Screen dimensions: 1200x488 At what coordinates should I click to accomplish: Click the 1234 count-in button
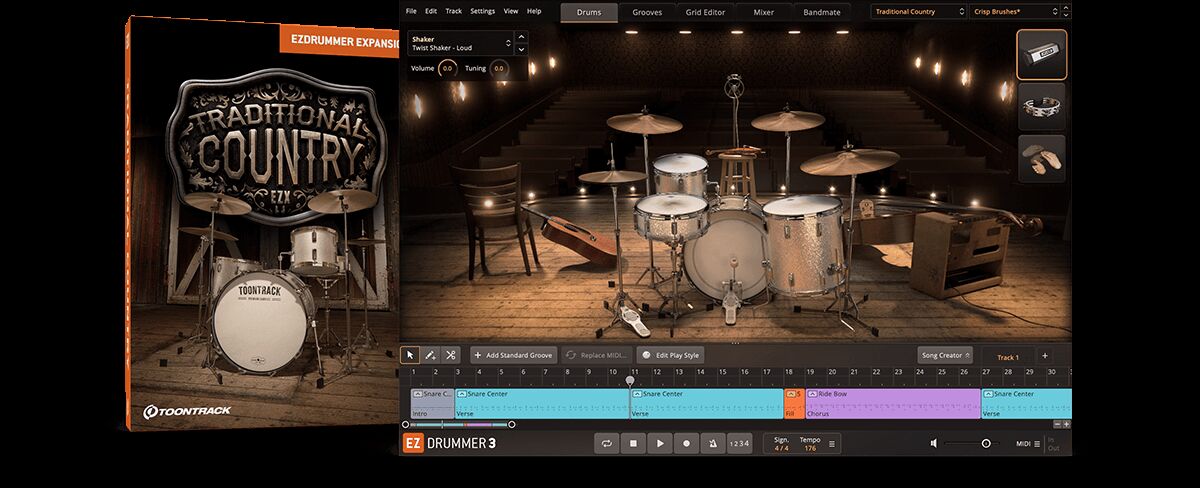coord(738,443)
